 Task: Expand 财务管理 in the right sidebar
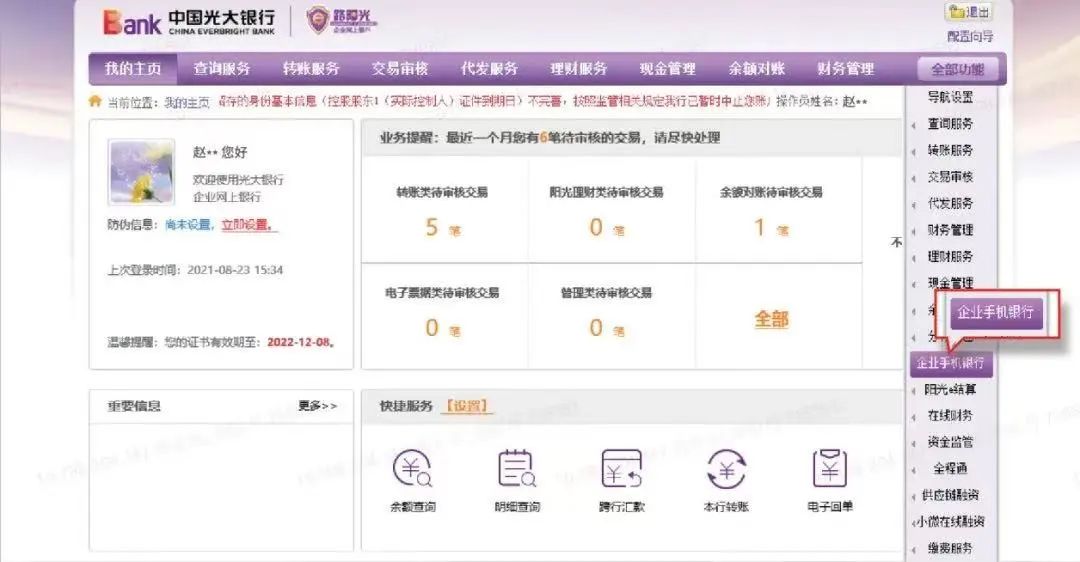click(x=951, y=230)
